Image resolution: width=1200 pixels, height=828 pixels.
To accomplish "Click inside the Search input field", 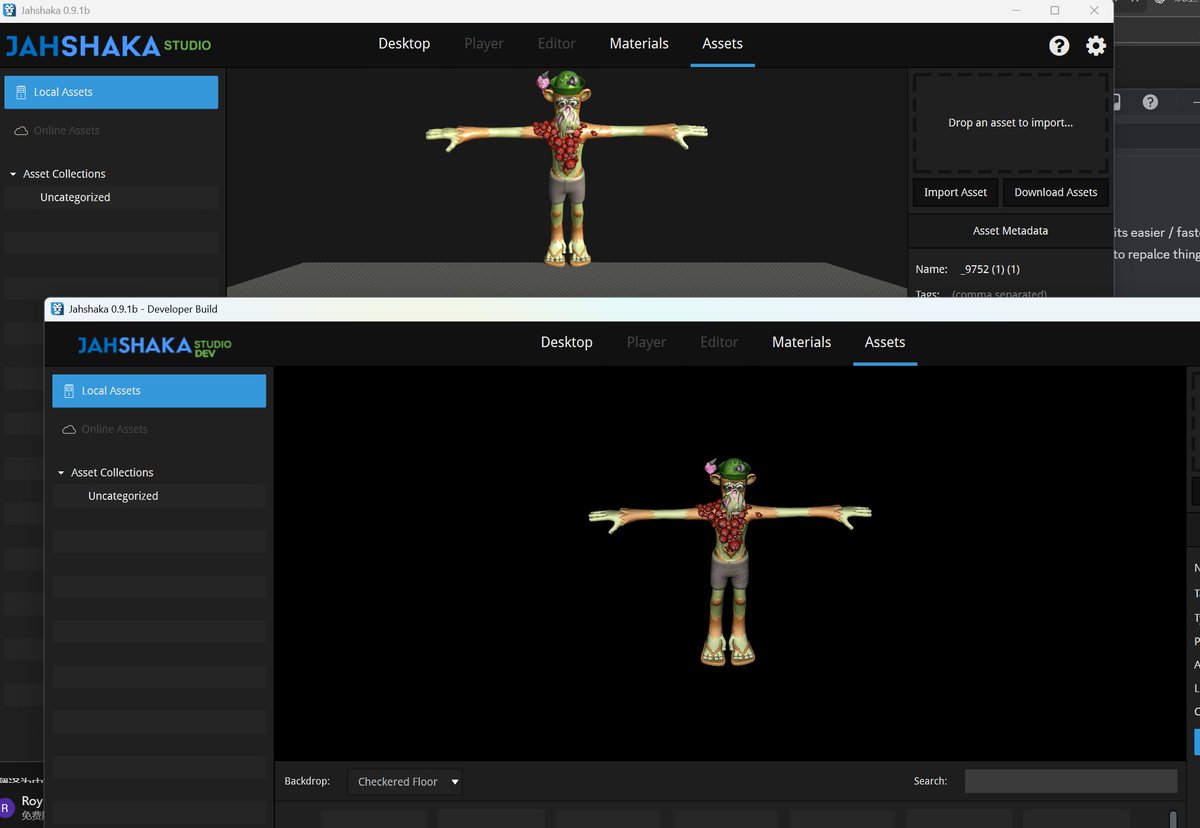I will click(x=1070, y=780).
